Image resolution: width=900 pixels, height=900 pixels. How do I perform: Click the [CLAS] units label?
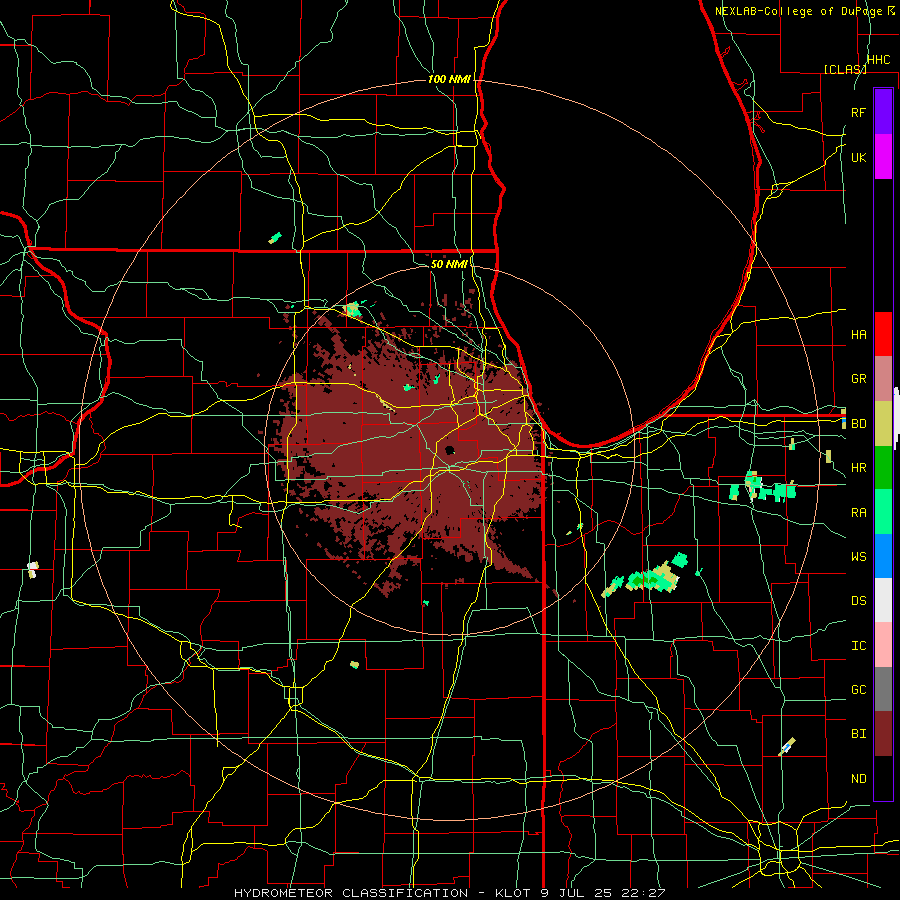(845, 69)
